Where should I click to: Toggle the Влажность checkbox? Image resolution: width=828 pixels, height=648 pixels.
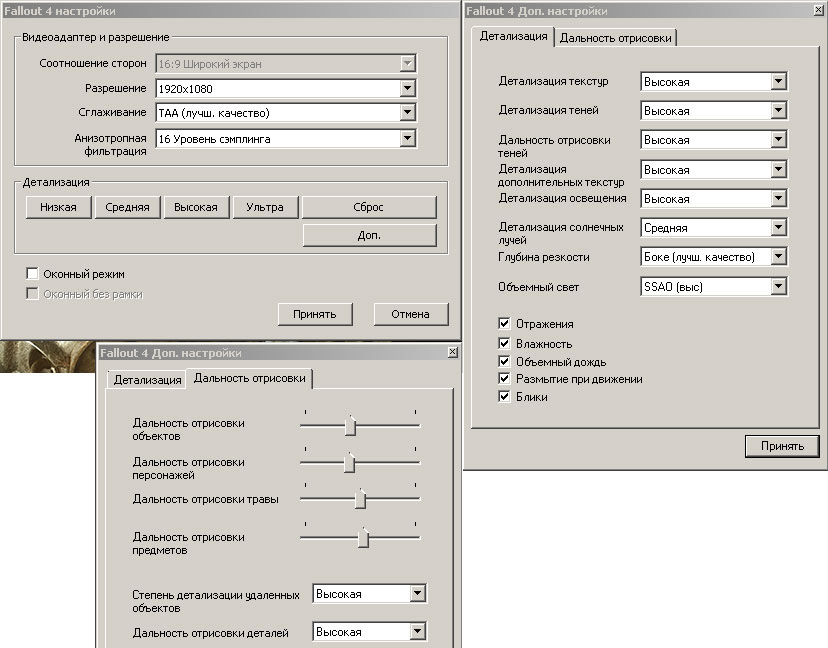[504, 343]
